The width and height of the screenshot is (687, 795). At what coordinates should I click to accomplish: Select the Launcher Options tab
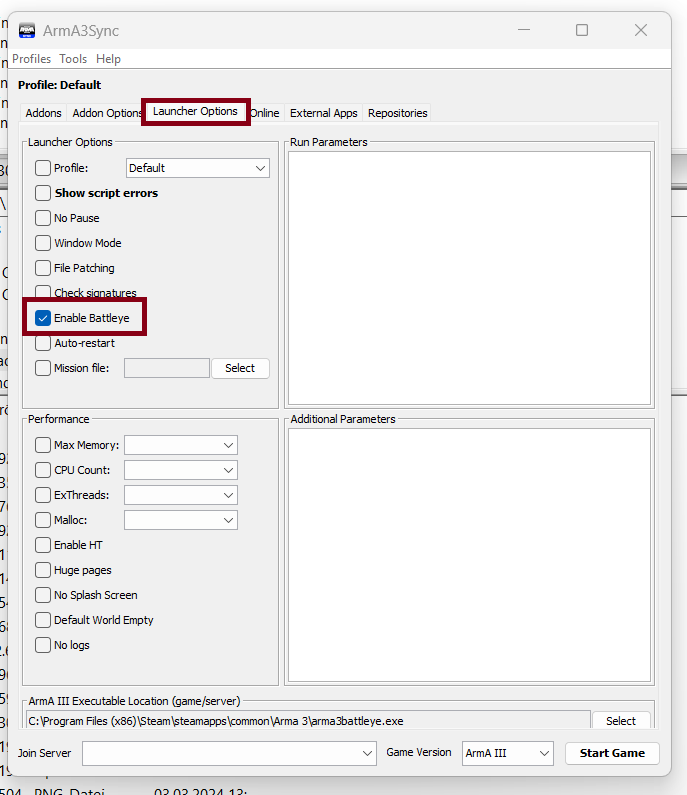click(x=195, y=112)
